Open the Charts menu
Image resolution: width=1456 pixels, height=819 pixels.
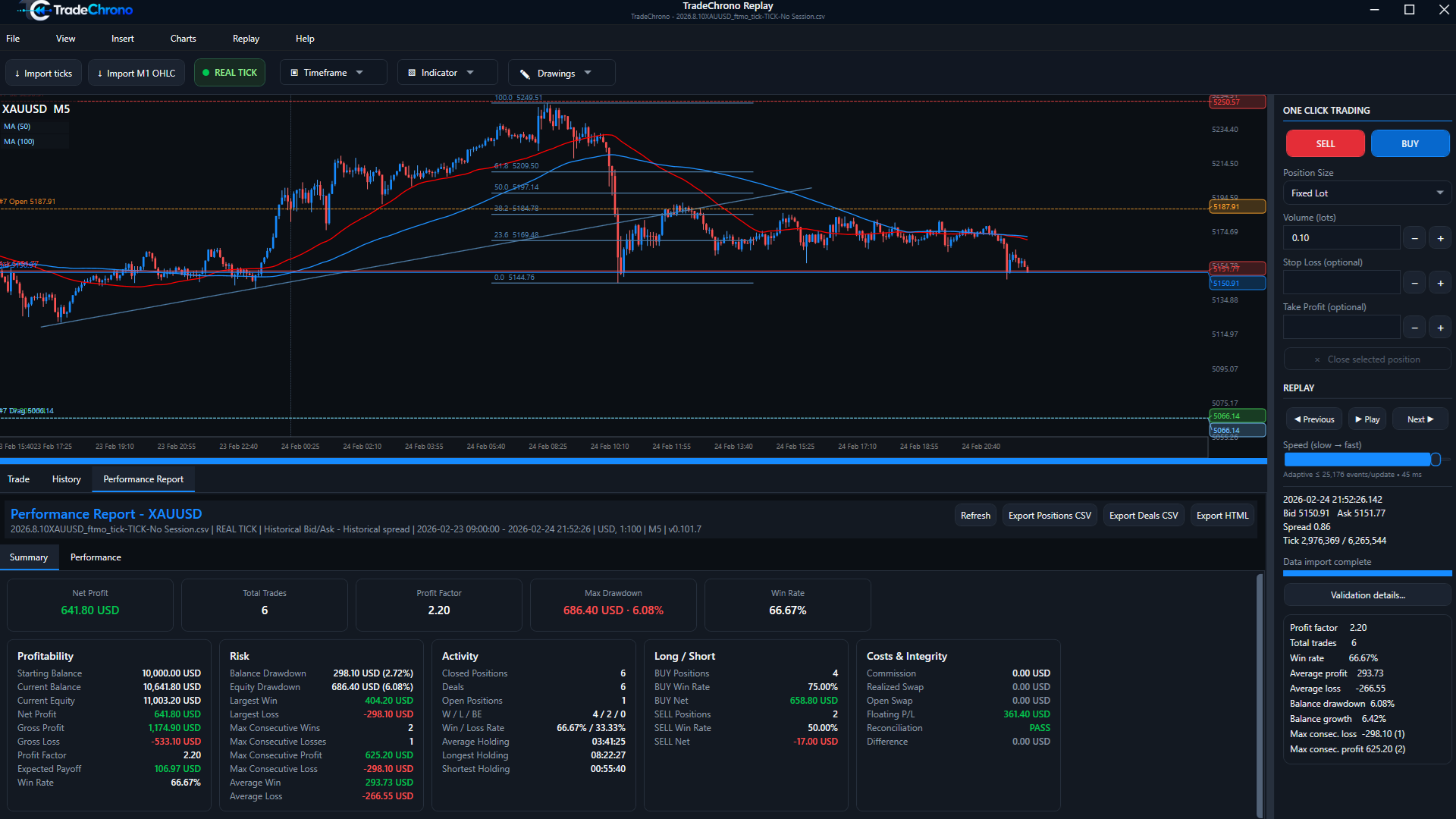click(183, 39)
